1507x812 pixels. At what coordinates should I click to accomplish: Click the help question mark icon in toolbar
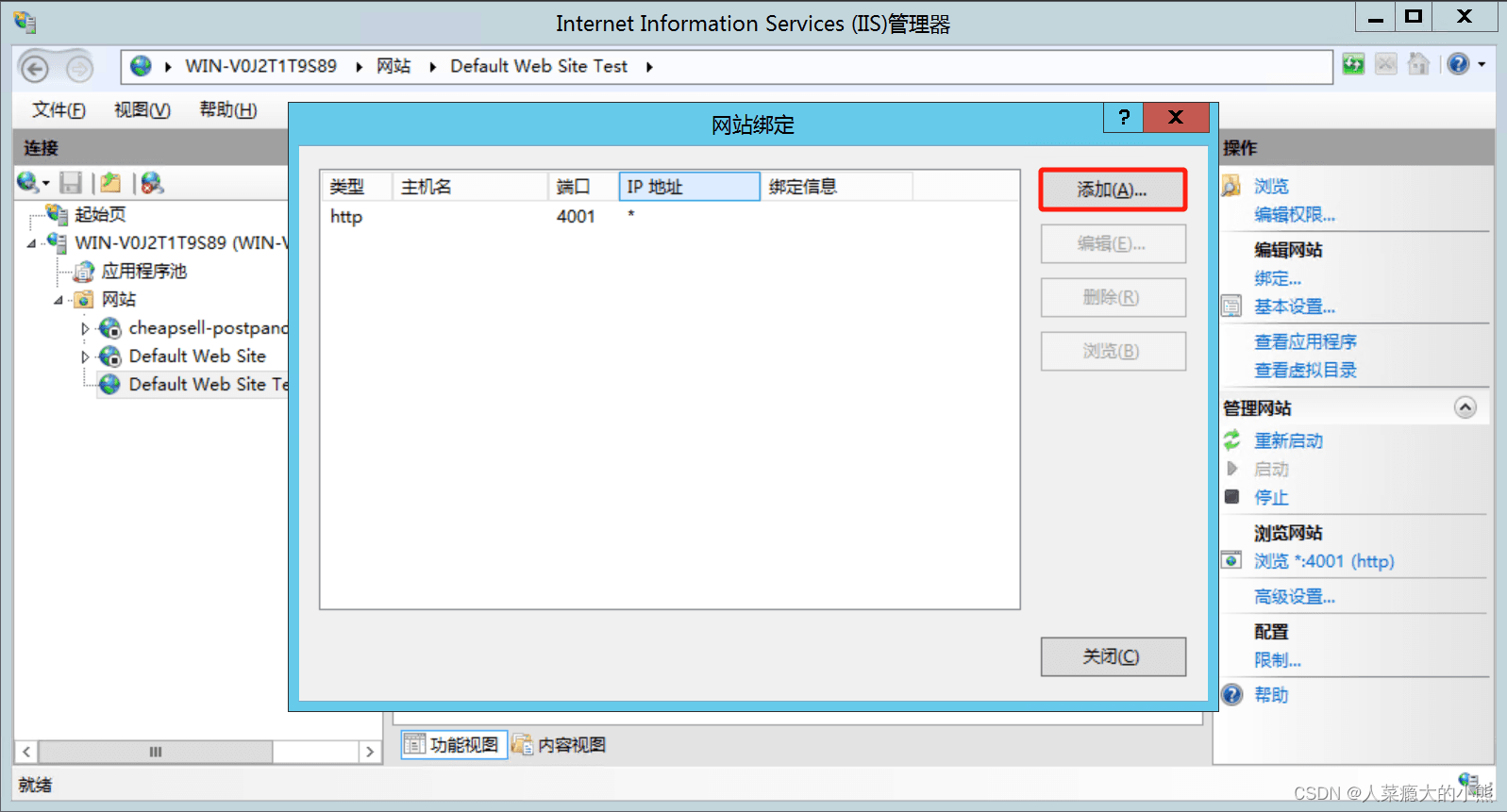click(1458, 64)
